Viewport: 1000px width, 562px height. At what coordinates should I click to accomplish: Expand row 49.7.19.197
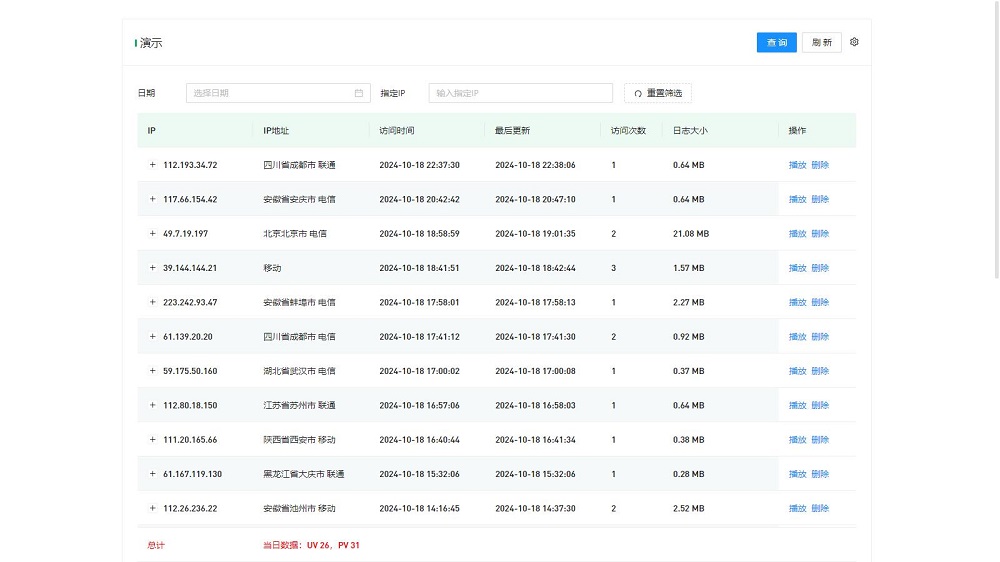point(152,233)
